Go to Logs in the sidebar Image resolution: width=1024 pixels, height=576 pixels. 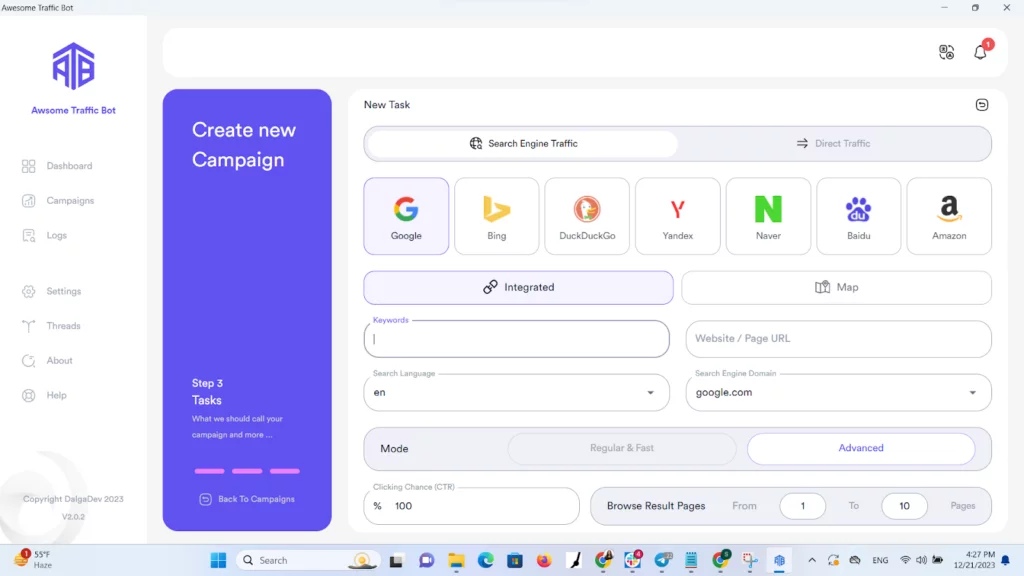tap(56, 236)
